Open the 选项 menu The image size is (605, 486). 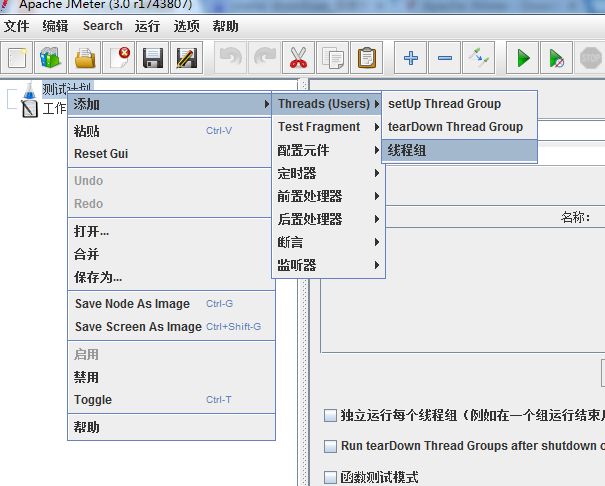pos(186,26)
